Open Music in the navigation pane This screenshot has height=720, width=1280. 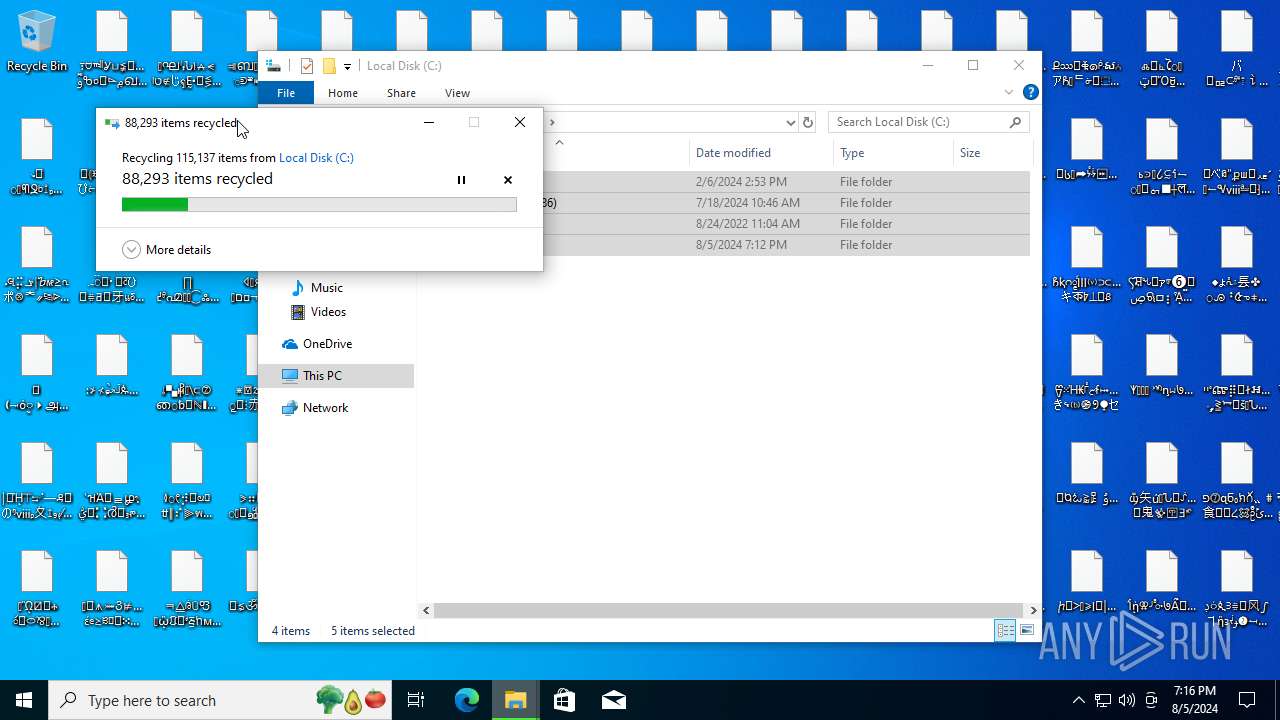point(326,288)
